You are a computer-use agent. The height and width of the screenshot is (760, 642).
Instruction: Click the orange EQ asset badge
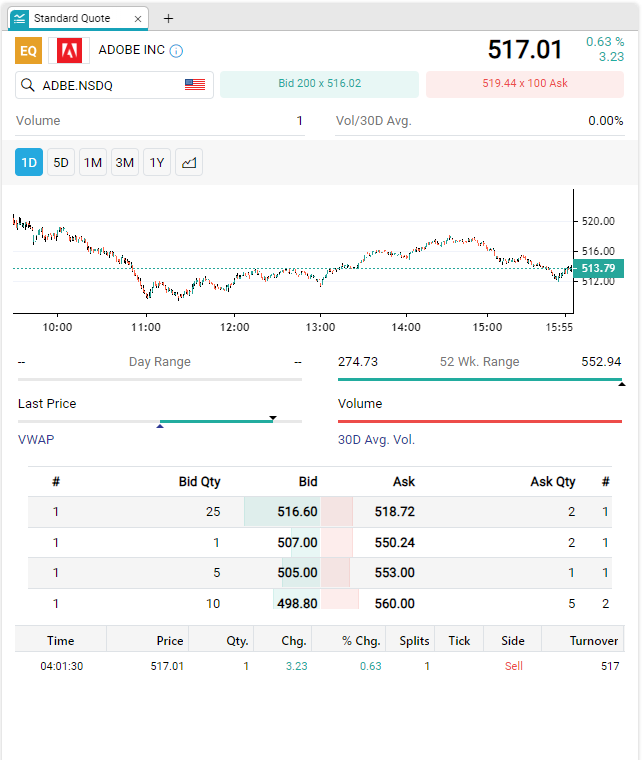click(29, 50)
